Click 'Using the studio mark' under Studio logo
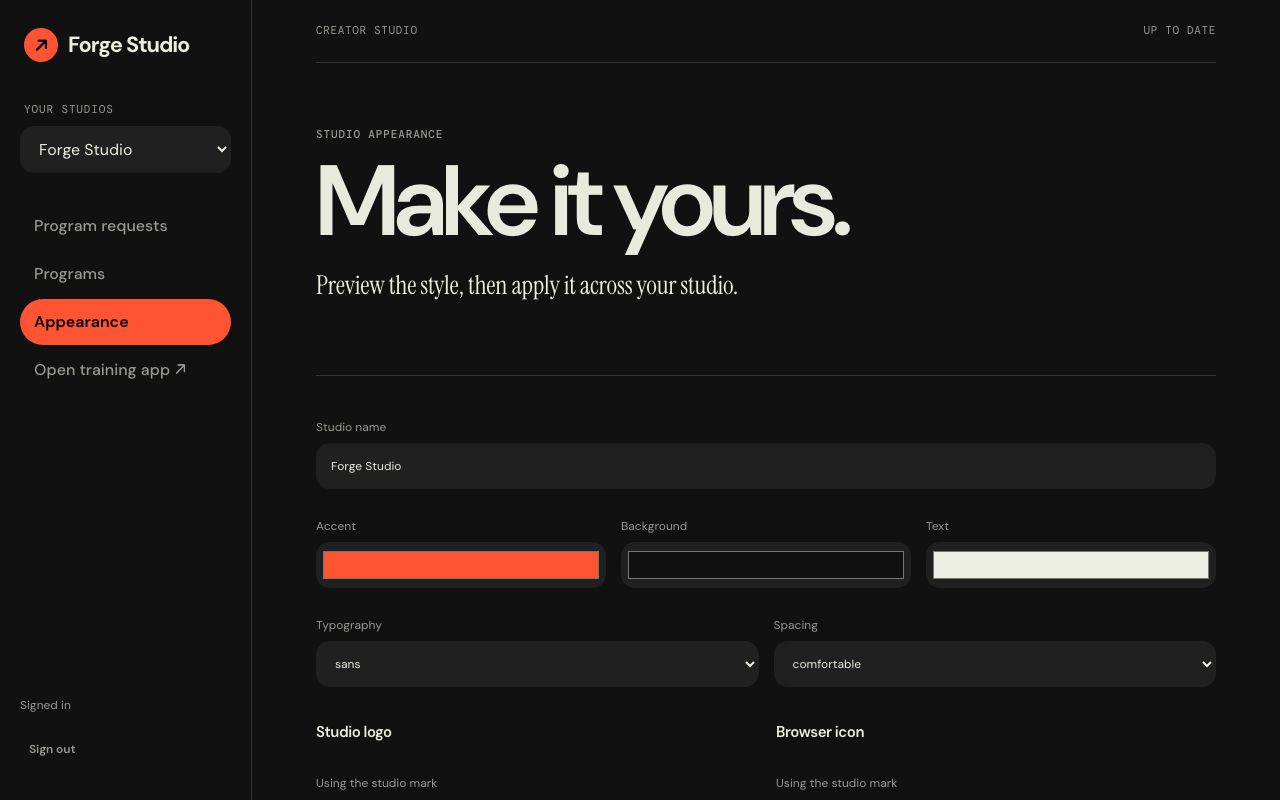Viewport: 1280px width, 800px height. coord(377,783)
